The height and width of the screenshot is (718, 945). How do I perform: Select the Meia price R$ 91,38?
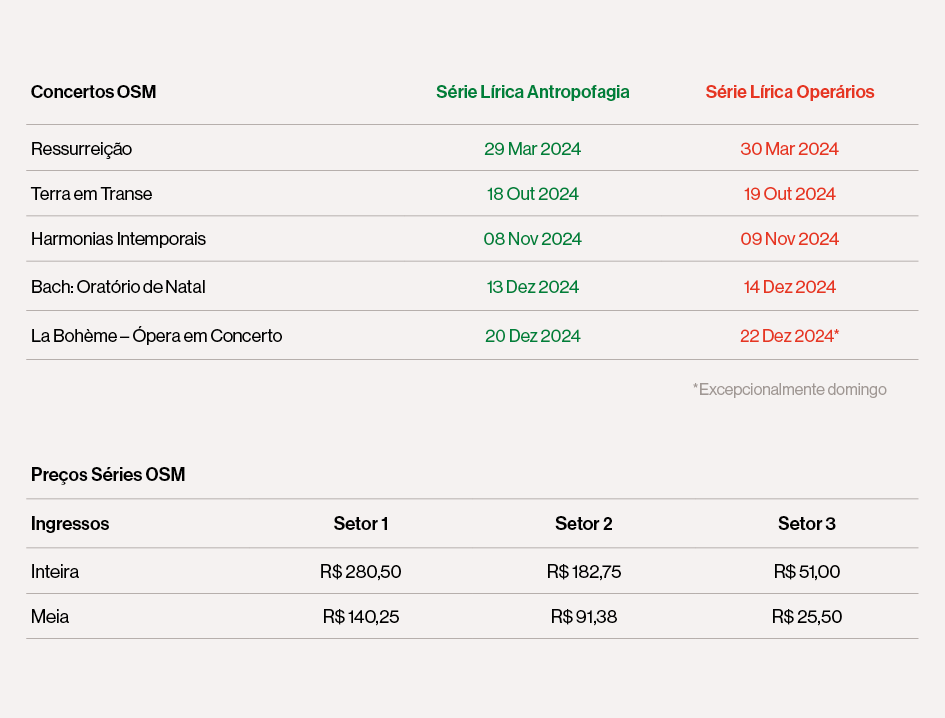point(583,616)
